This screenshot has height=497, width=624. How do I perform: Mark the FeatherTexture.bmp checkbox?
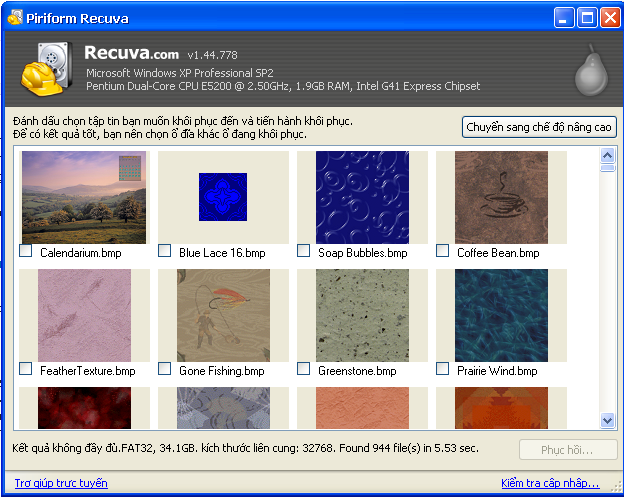(26, 368)
